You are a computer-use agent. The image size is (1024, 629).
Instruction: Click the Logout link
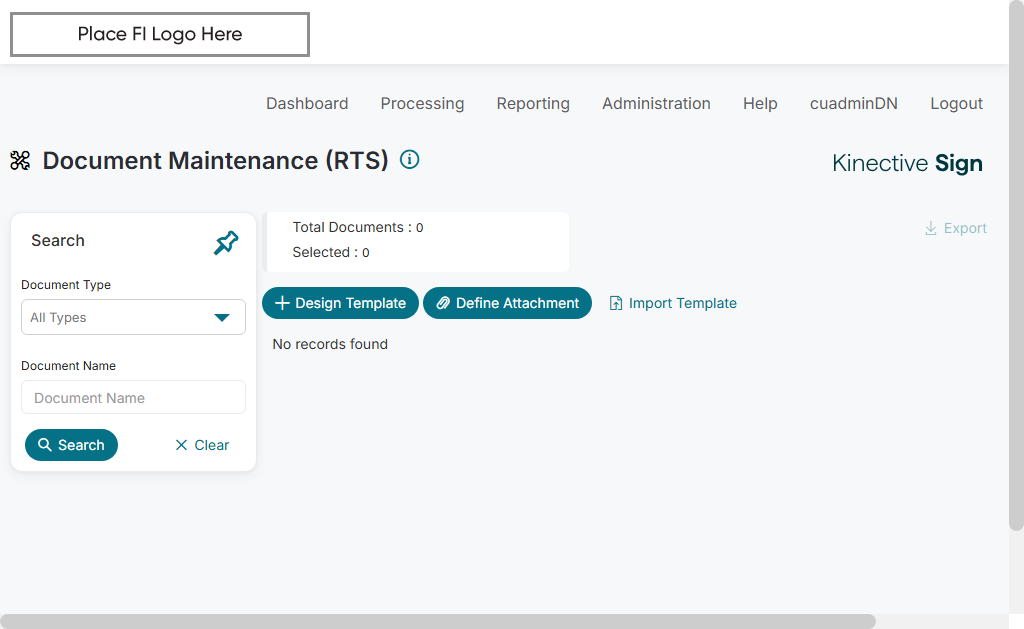pyautogui.click(x=956, y=103)
